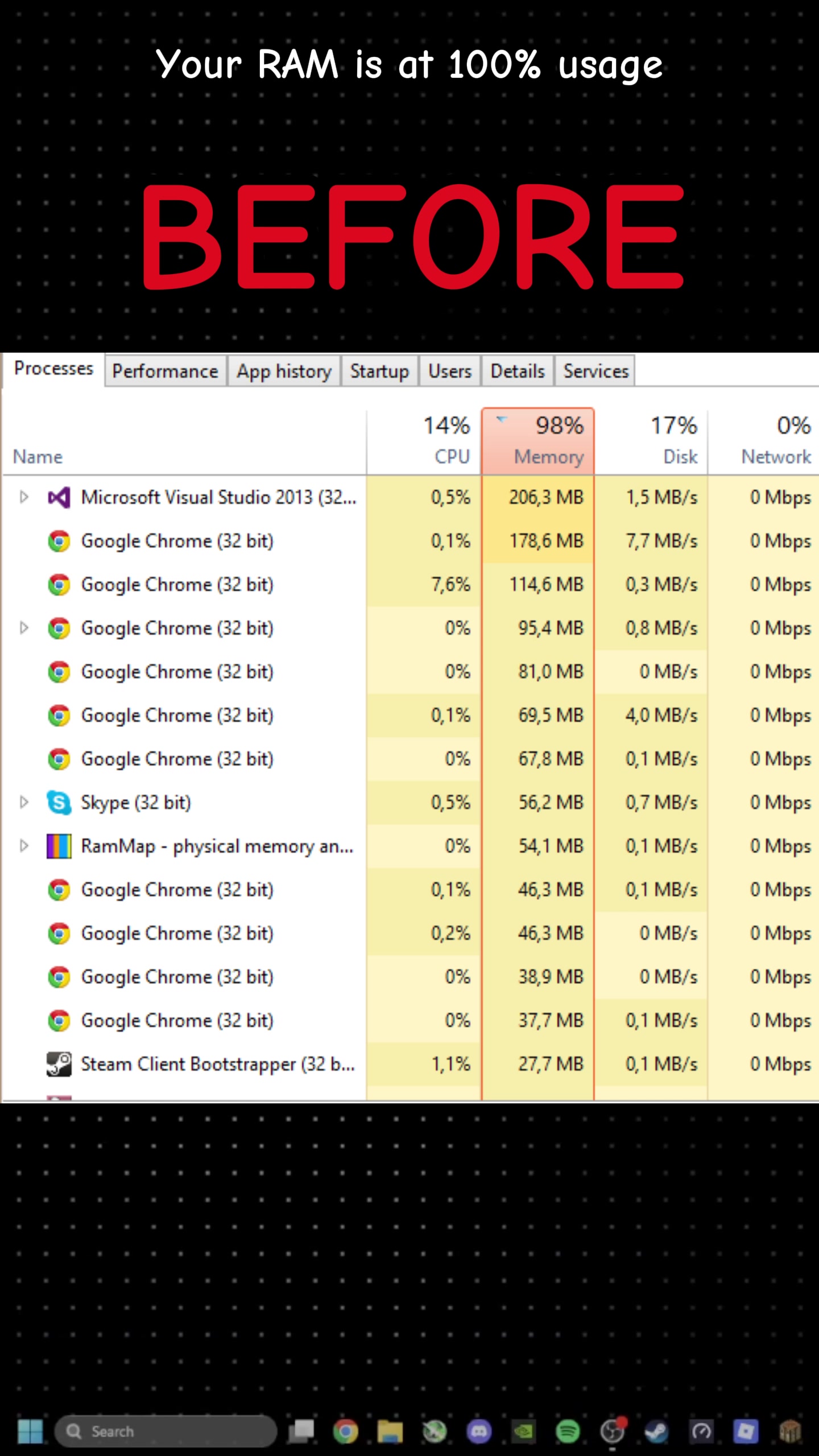The image size is (819, 1456).
Task: Open the App history tab
Action: coord(284,371)
